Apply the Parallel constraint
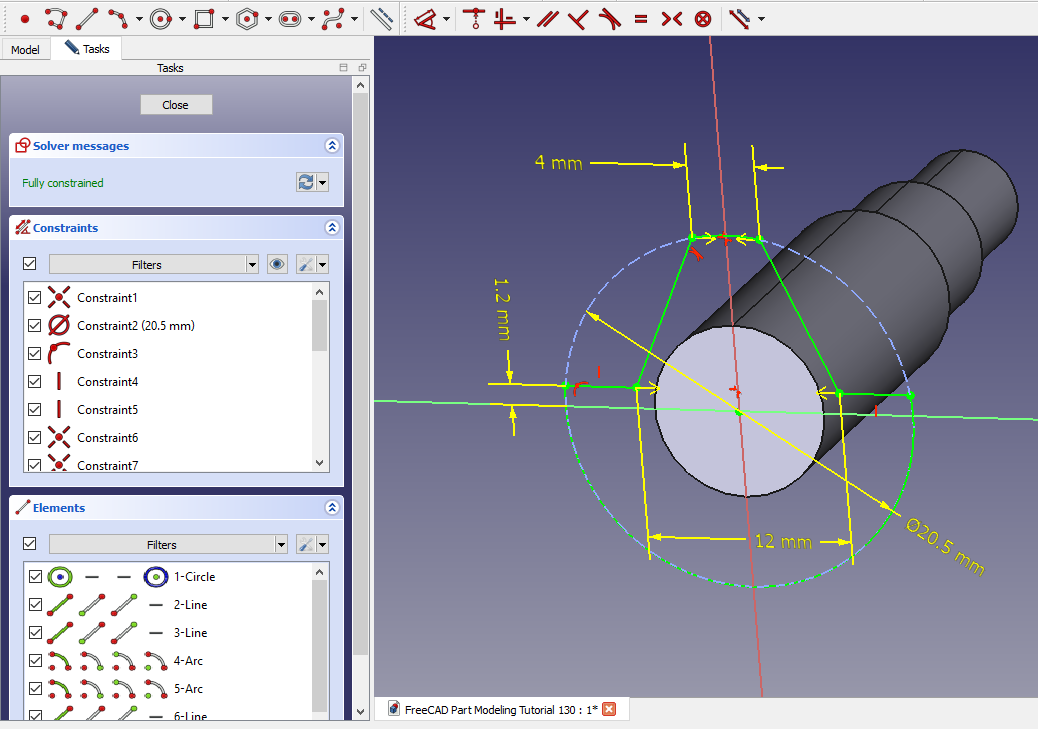The height and width of the screenshot is (729, 1038). pyautogui.click(x=546, y=18)
